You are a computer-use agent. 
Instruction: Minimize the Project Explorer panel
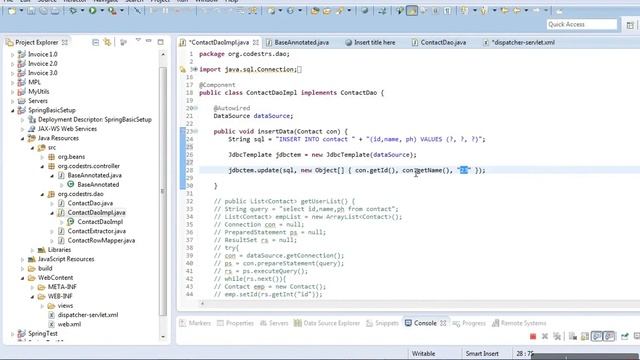(149, 41)
